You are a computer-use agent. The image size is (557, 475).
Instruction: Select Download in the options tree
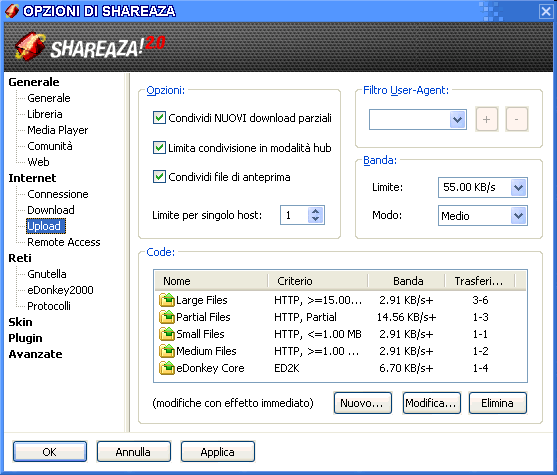51,210
